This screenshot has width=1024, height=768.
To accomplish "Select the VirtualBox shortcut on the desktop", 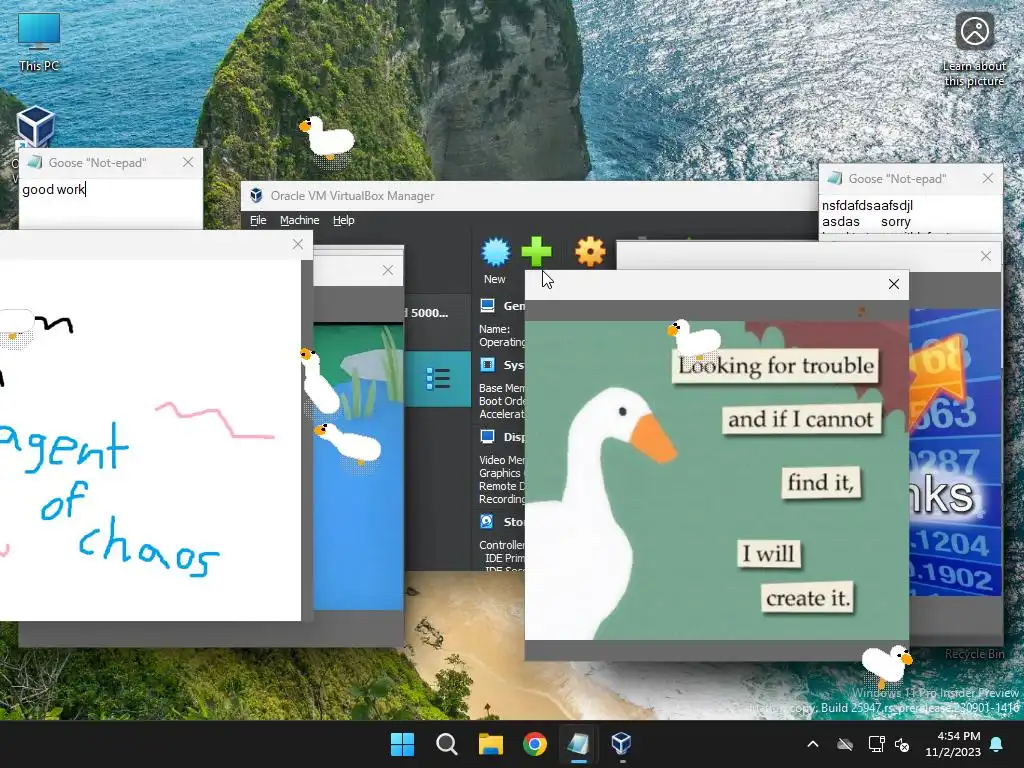I will [35, 127].
